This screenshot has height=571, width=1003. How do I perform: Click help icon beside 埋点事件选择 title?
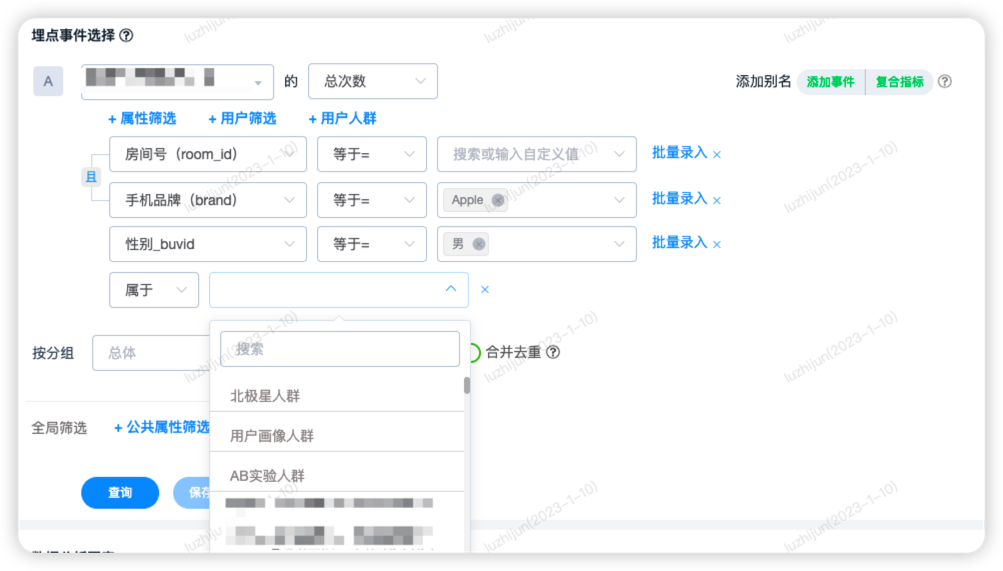point(126,35)
